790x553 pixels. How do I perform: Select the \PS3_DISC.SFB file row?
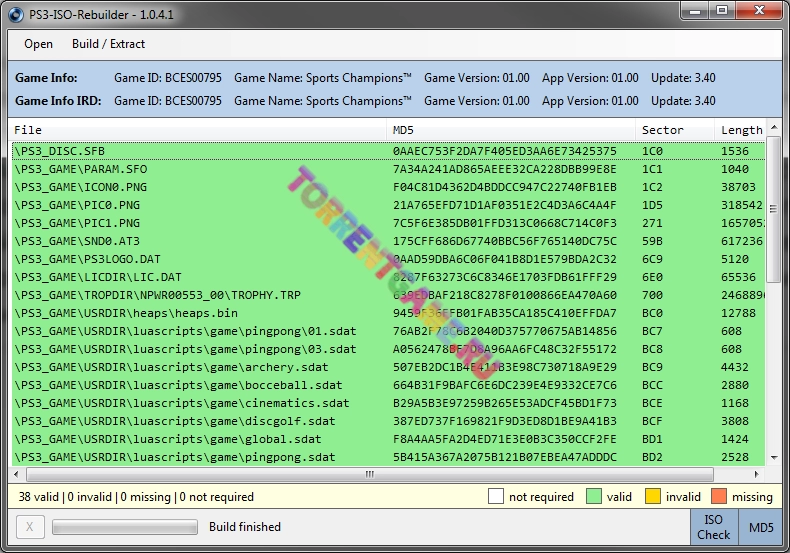pyautogui.click(x=200, y=151)
